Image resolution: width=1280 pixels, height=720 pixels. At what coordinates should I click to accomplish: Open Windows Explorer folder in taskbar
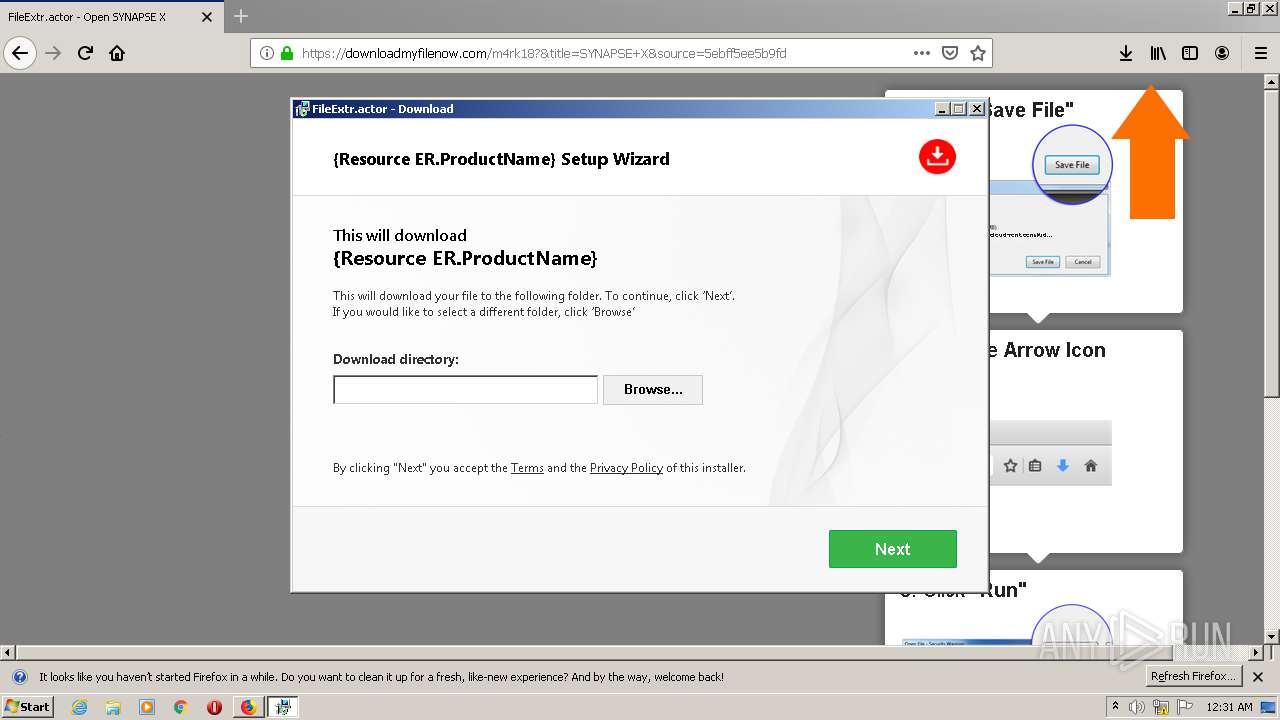(x=113, y=707)
